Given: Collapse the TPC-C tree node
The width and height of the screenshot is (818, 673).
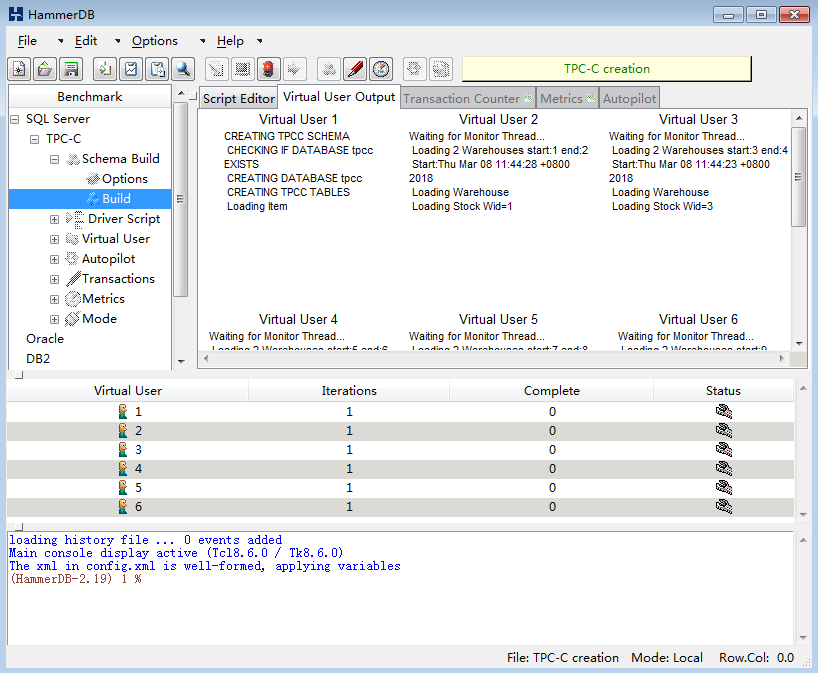Looking at the screenshot, I should click(34, 139).
